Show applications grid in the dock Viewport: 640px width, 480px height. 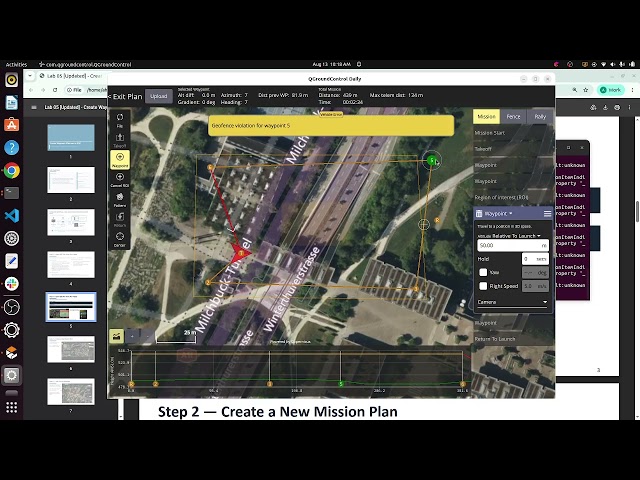point(11,407)
